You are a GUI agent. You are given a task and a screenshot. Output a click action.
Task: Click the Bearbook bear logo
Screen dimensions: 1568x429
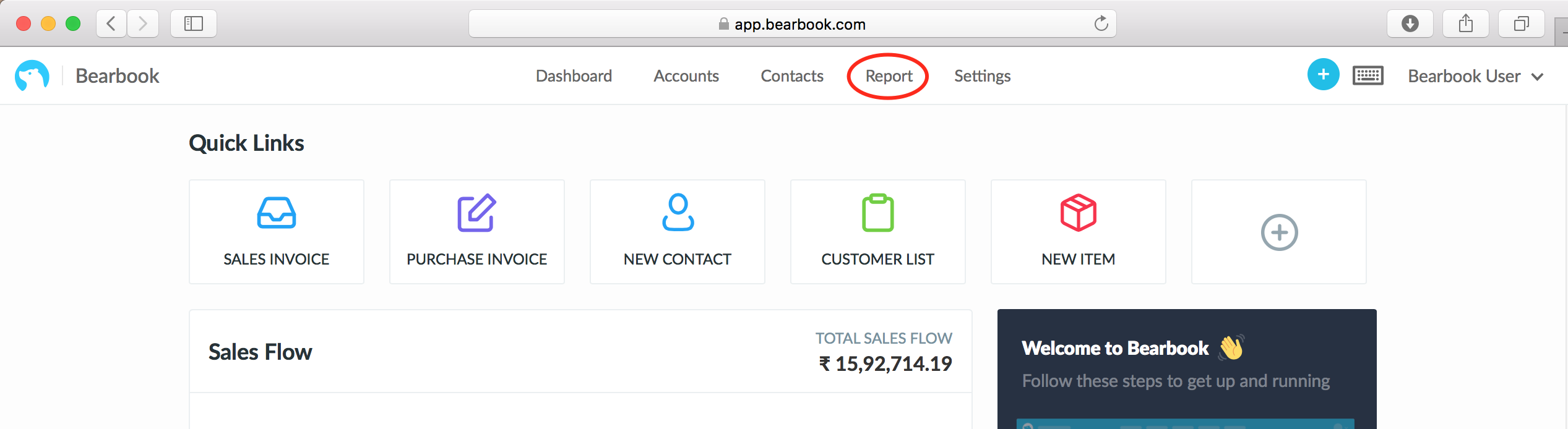pos(32,75)
